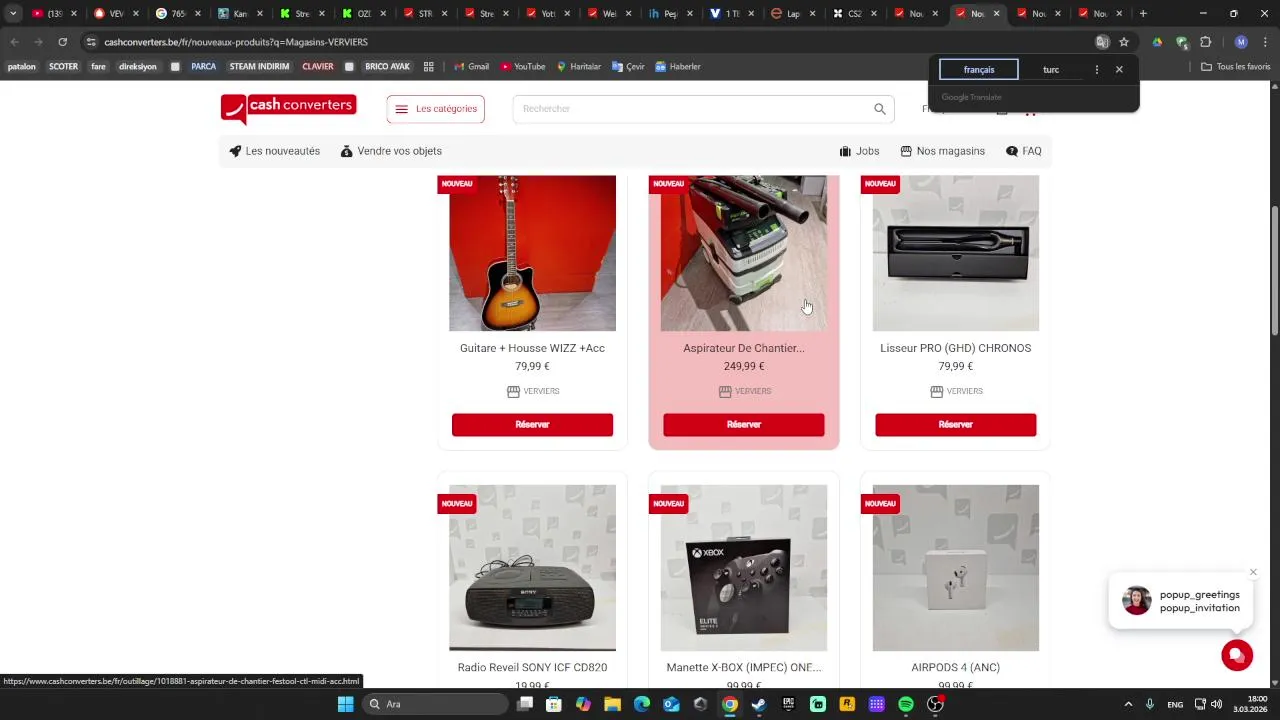Open the red chat bubble button
This screenshot has height=720, width=1280.
(x=1237, y=655)
